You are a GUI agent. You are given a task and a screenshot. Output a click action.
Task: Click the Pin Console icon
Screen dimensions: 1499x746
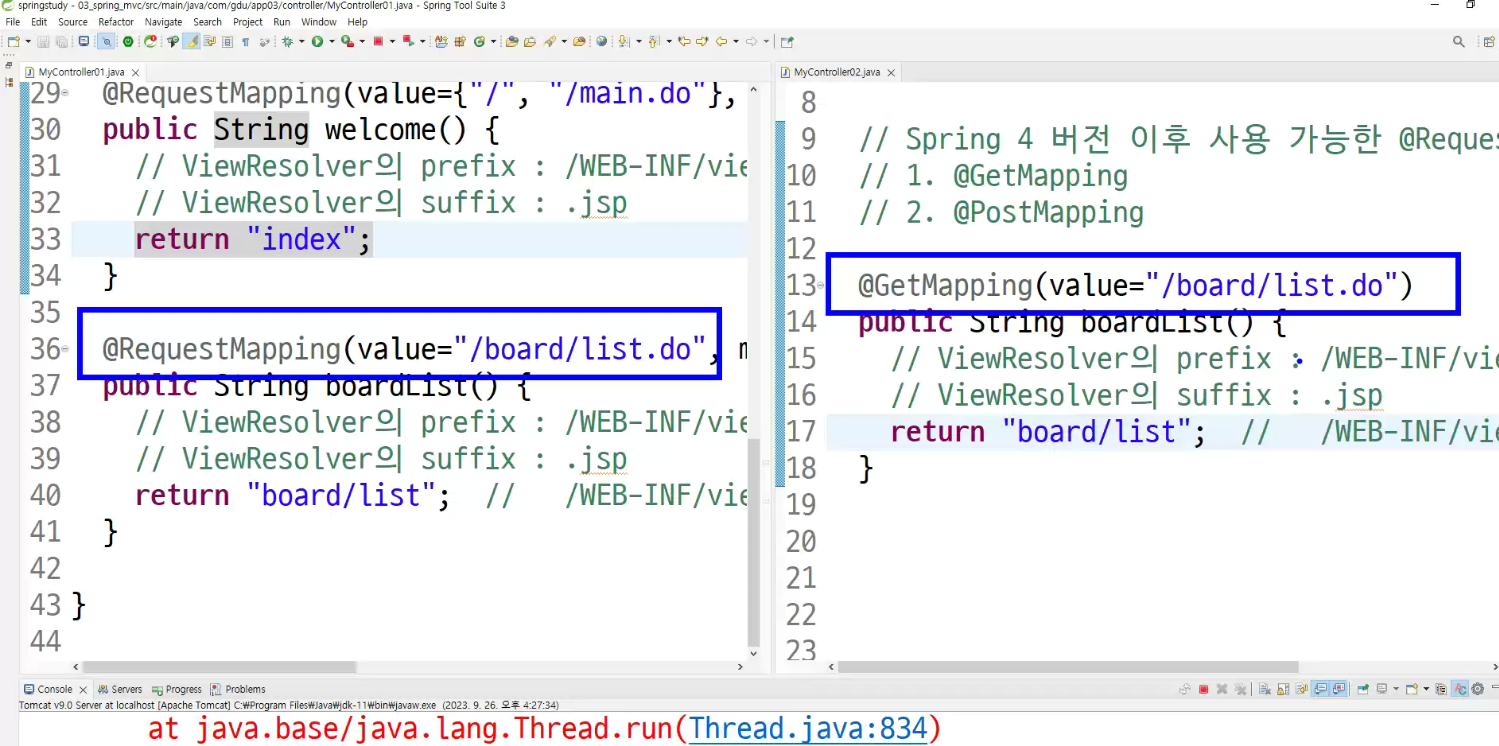pos(1363,689)
